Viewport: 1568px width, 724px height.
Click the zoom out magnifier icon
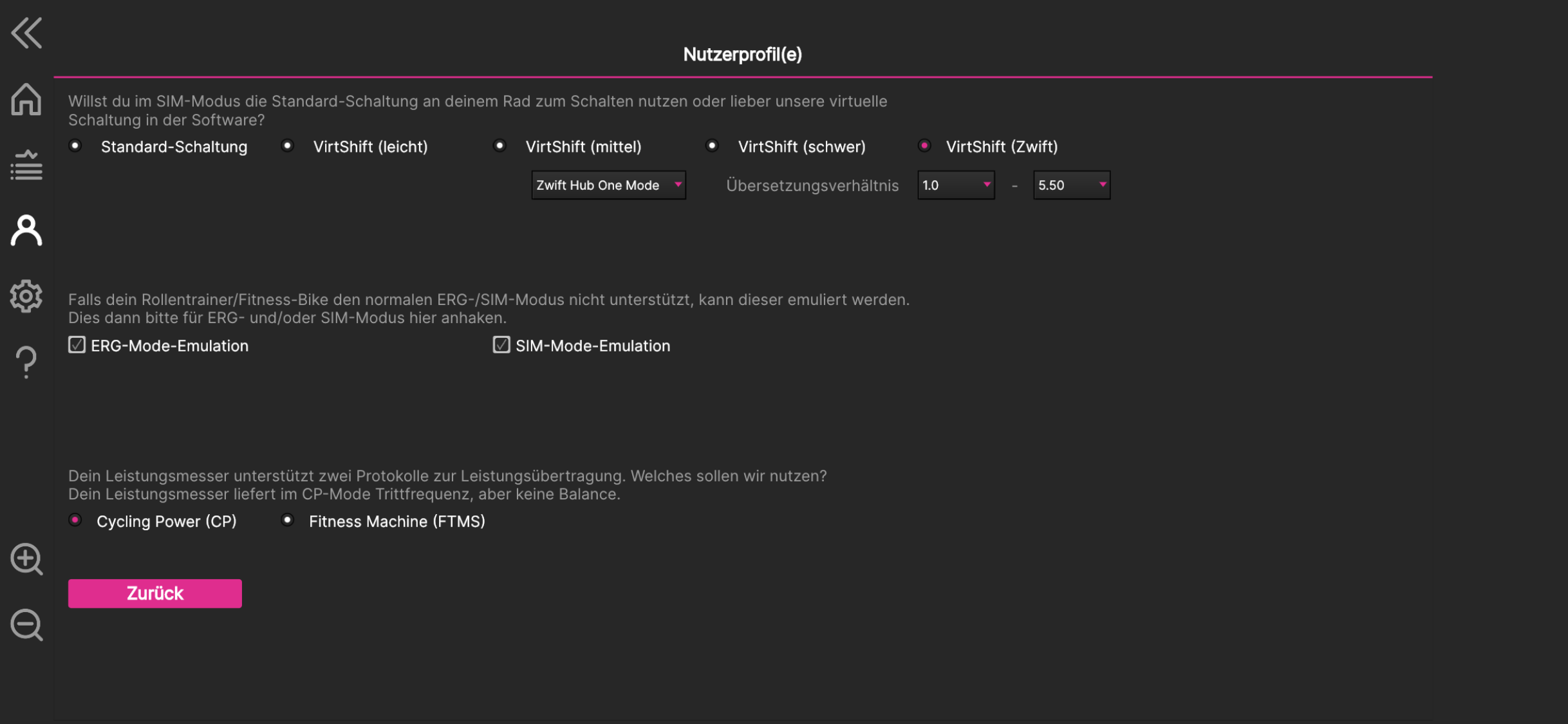[26, 625]
